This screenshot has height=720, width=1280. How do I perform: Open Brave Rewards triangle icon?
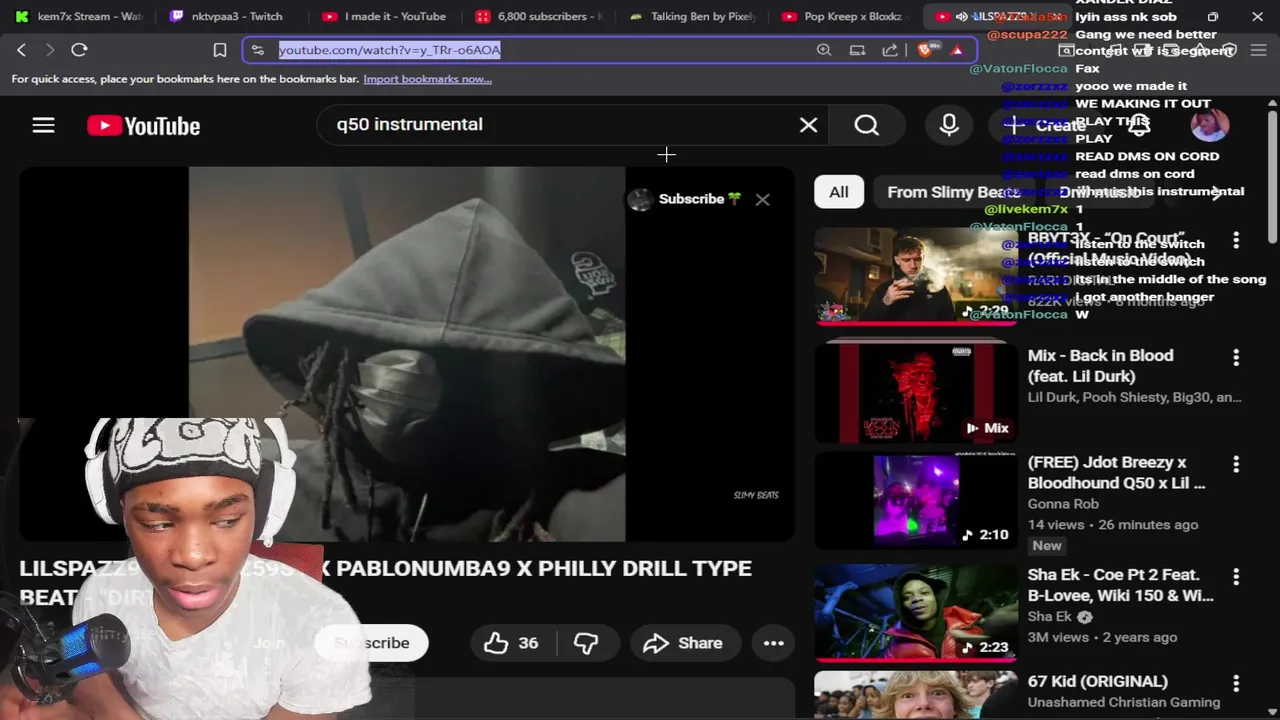point(957,50)
